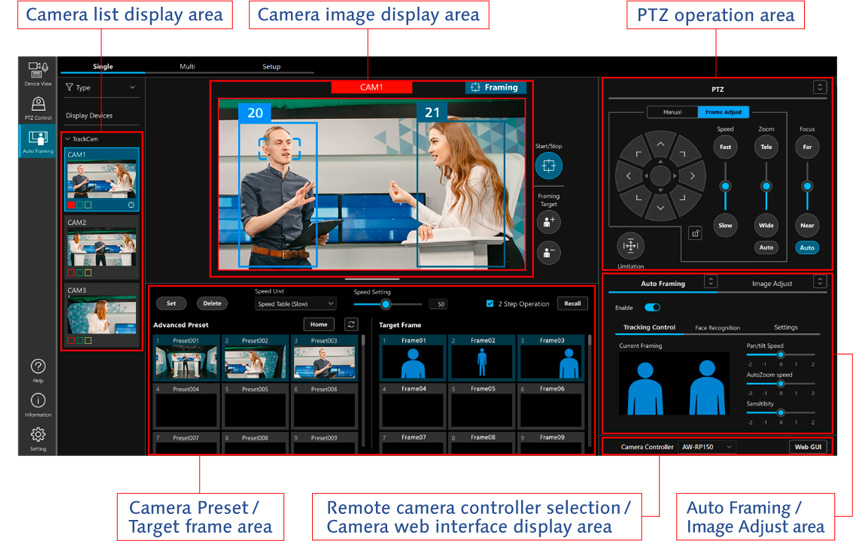Open Information from the sidebar

pyautogui.click(x=38, y=405)
